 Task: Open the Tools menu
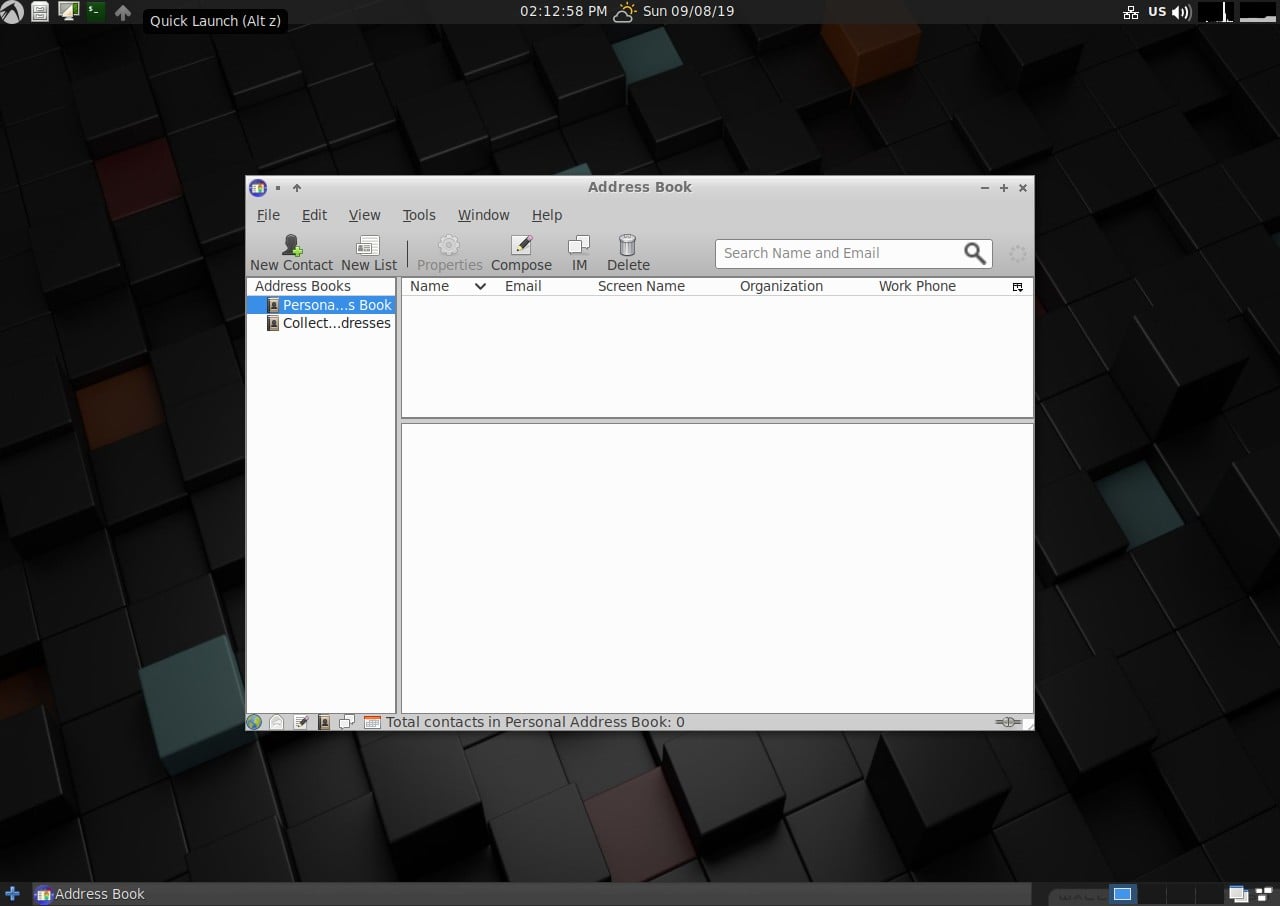pyautogui.click(x=419, y=215)
